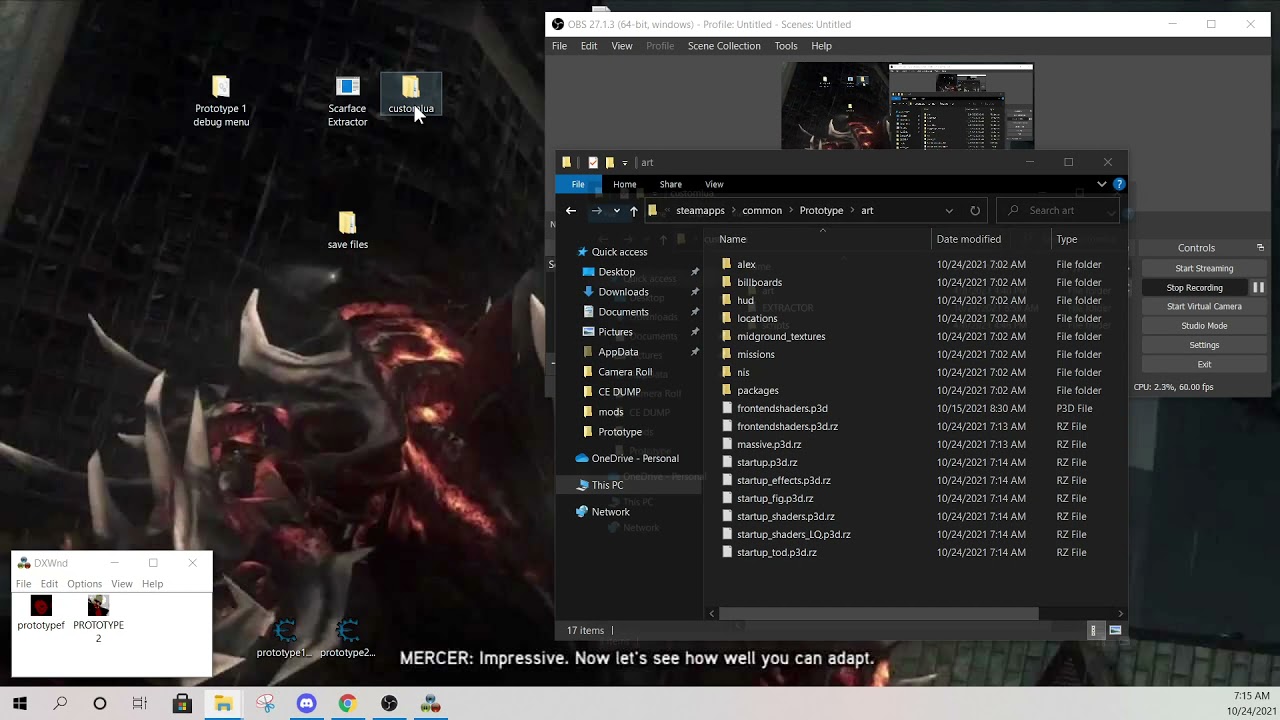Select the prototype2 Cheat Engine desktop icon
Screen dimensions: 1280x720
(x=347, y=638)
